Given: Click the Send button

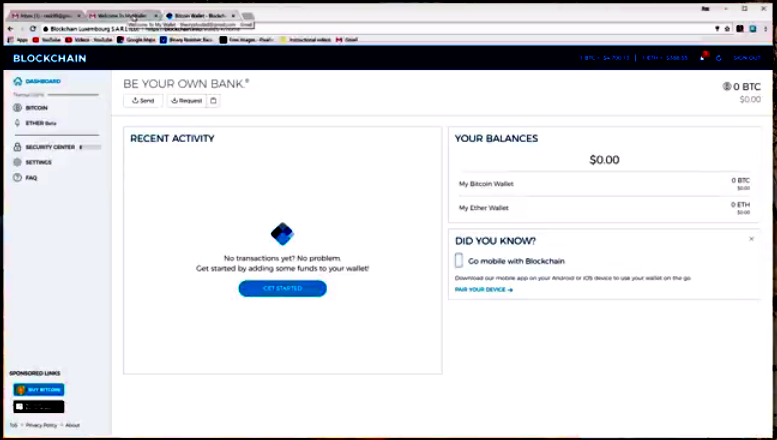Looking at the screenshot, I should point(143,101).
